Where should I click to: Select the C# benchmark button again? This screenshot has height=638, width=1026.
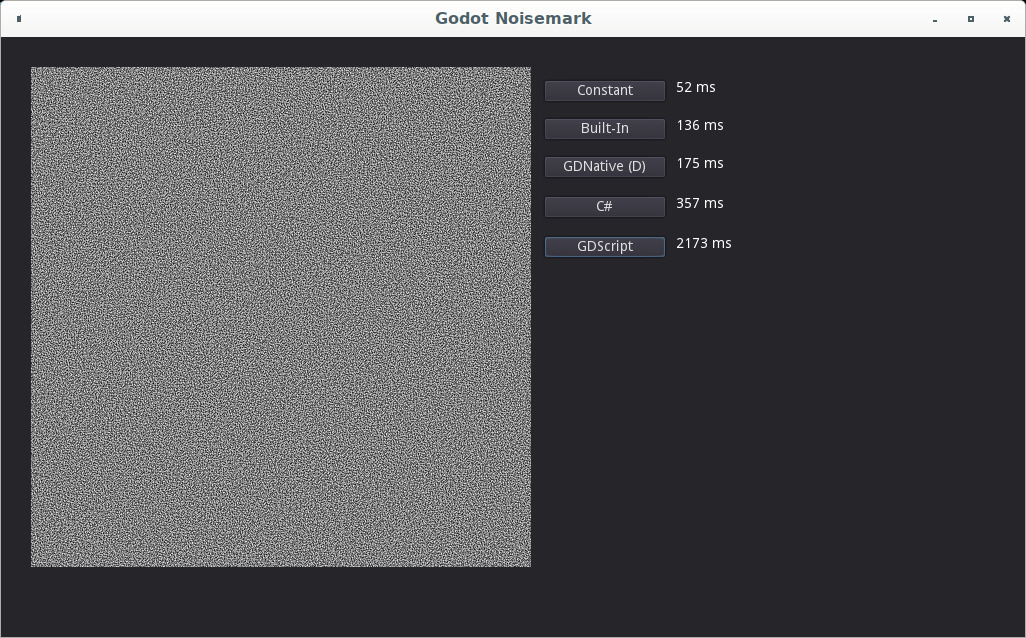[604, 206]
